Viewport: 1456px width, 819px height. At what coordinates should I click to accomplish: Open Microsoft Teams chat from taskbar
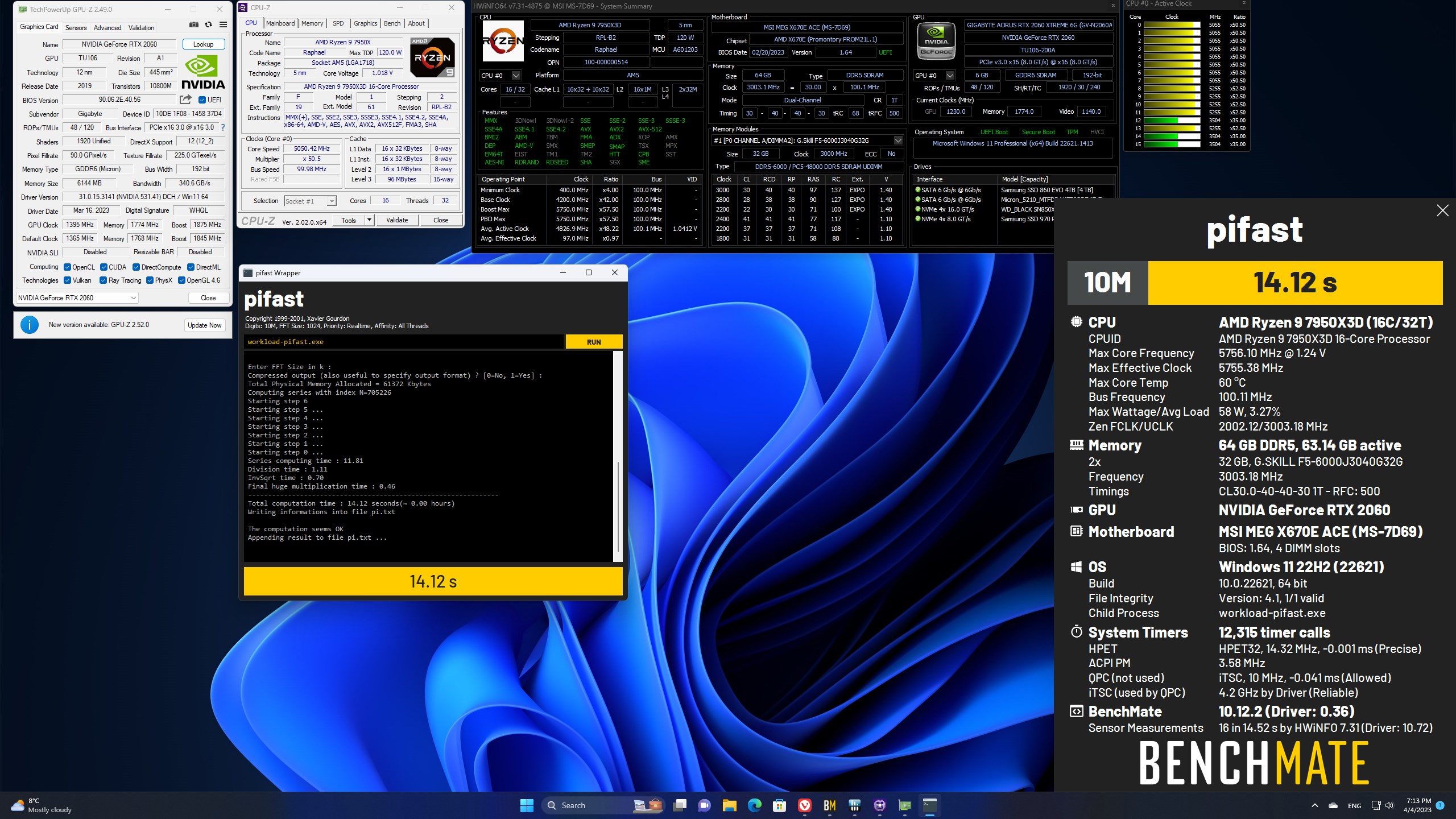pyautogui.click(x=704, y=805)
